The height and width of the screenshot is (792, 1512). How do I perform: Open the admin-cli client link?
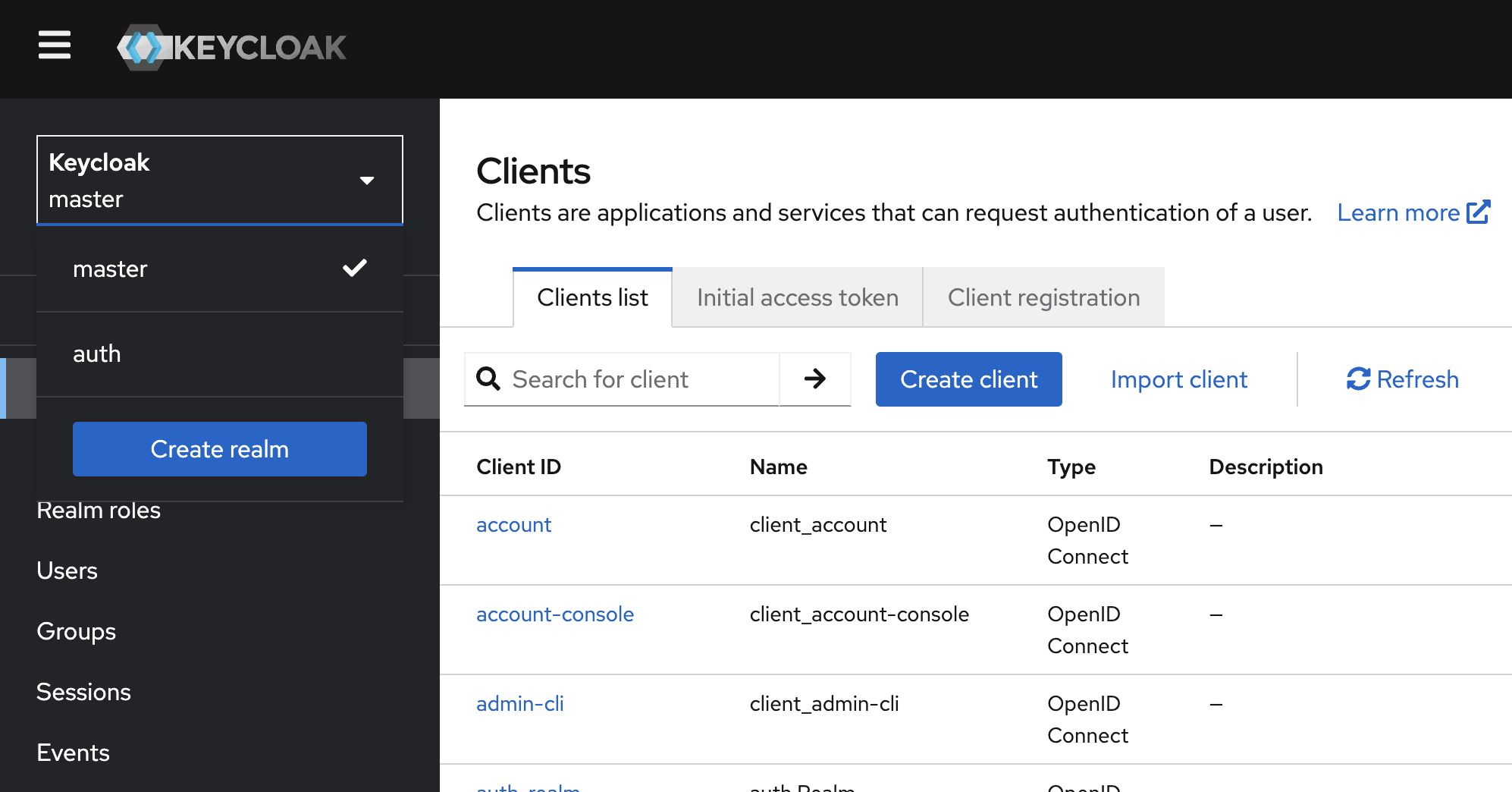tap(520, 704)
